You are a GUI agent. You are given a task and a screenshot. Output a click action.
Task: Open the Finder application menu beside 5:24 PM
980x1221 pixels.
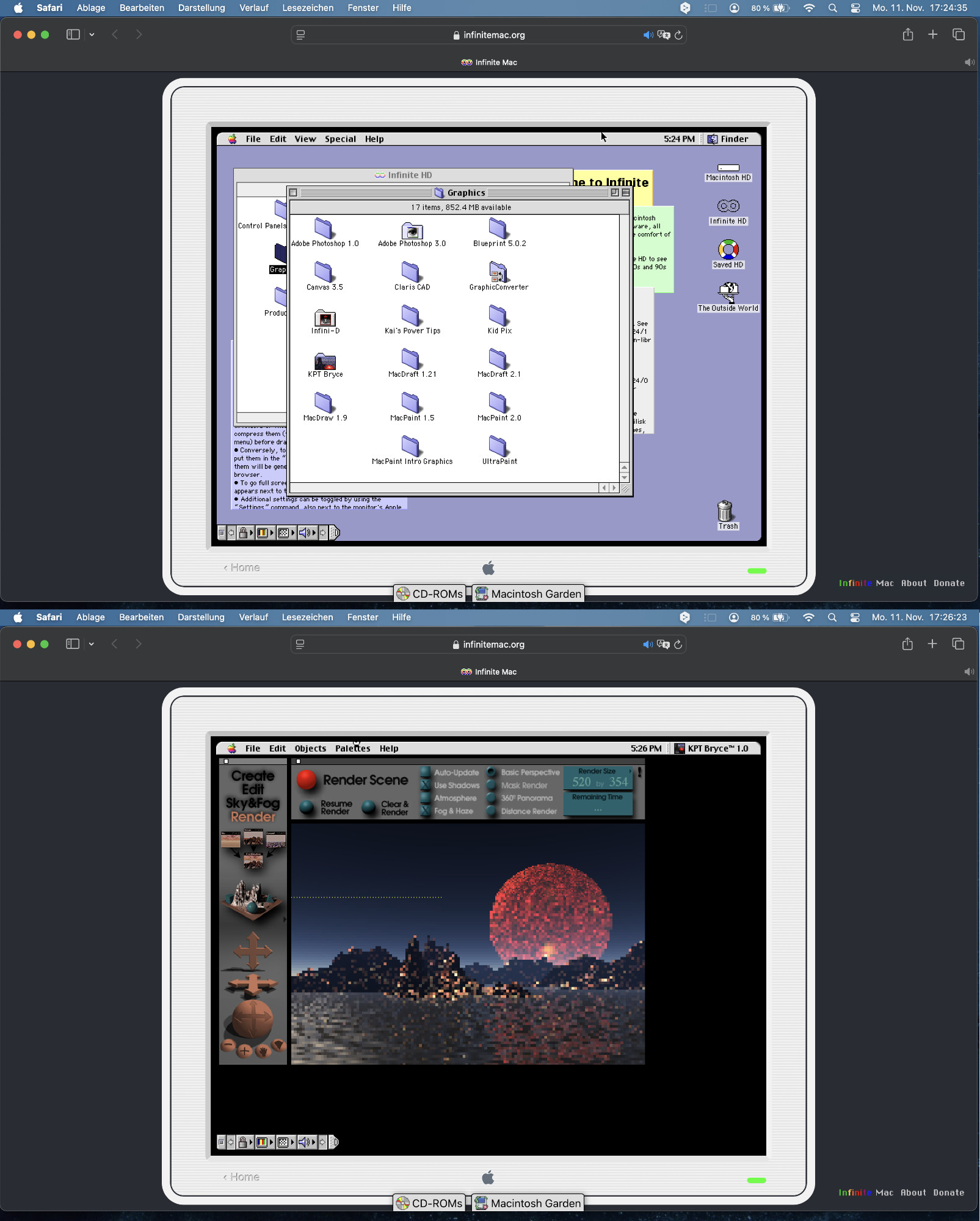[x=728, y=139]
